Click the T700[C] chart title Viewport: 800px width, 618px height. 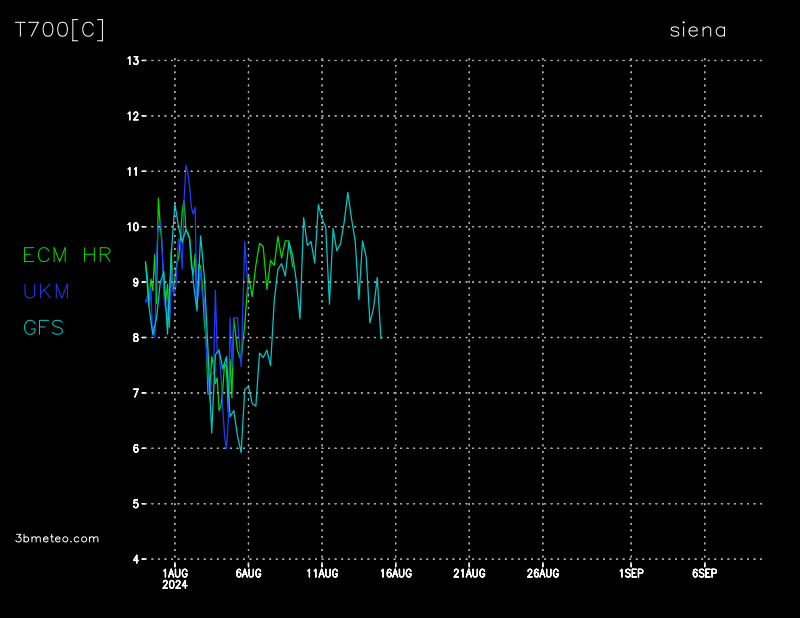pyautogui.click(x=59, y=30)
